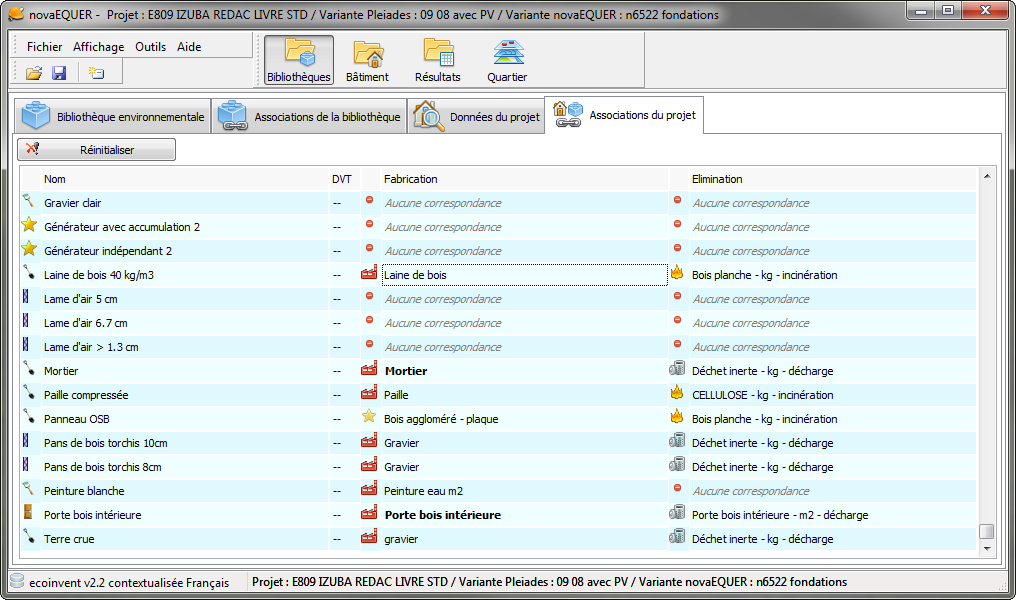Switch to Bibliothèque environnementale tab
Screen dimensions: 1016x600
113,116
